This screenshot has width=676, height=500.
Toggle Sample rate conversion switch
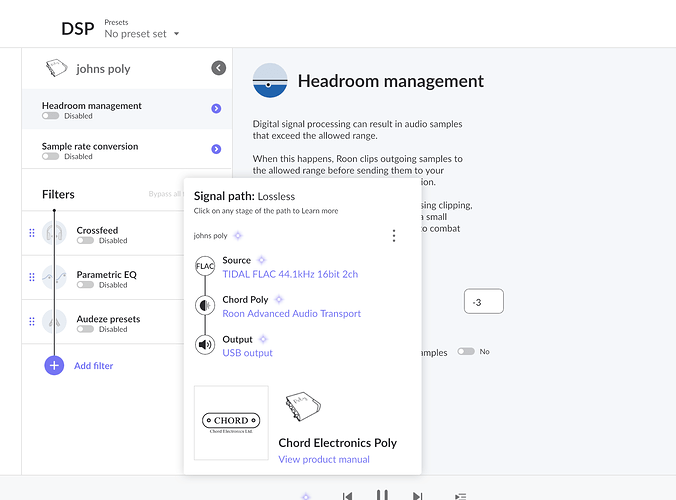[x=50, y=156]
